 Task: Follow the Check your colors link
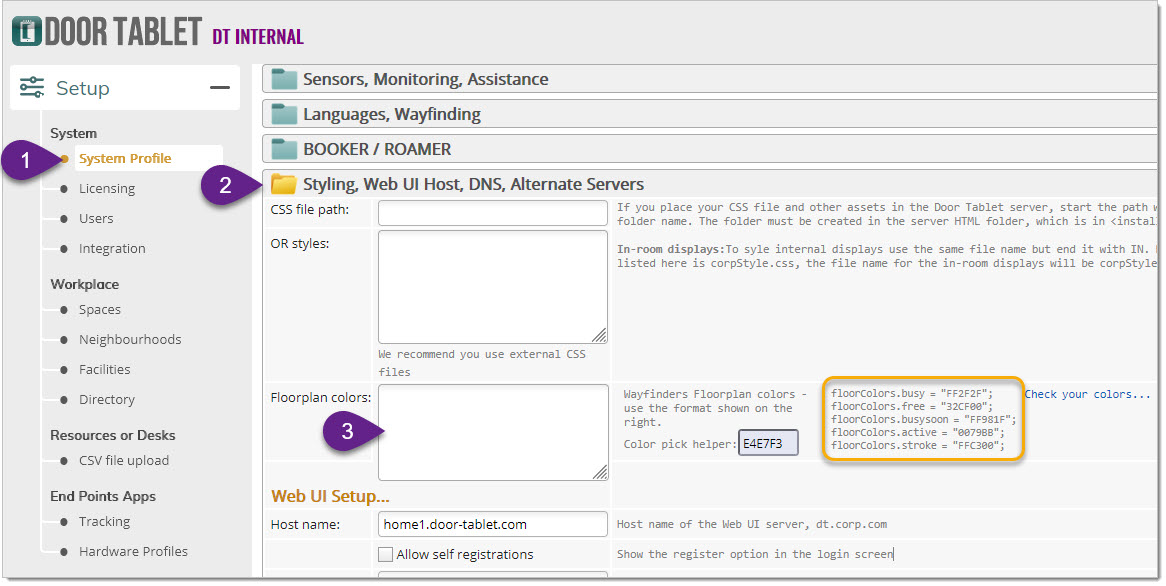1087,394
